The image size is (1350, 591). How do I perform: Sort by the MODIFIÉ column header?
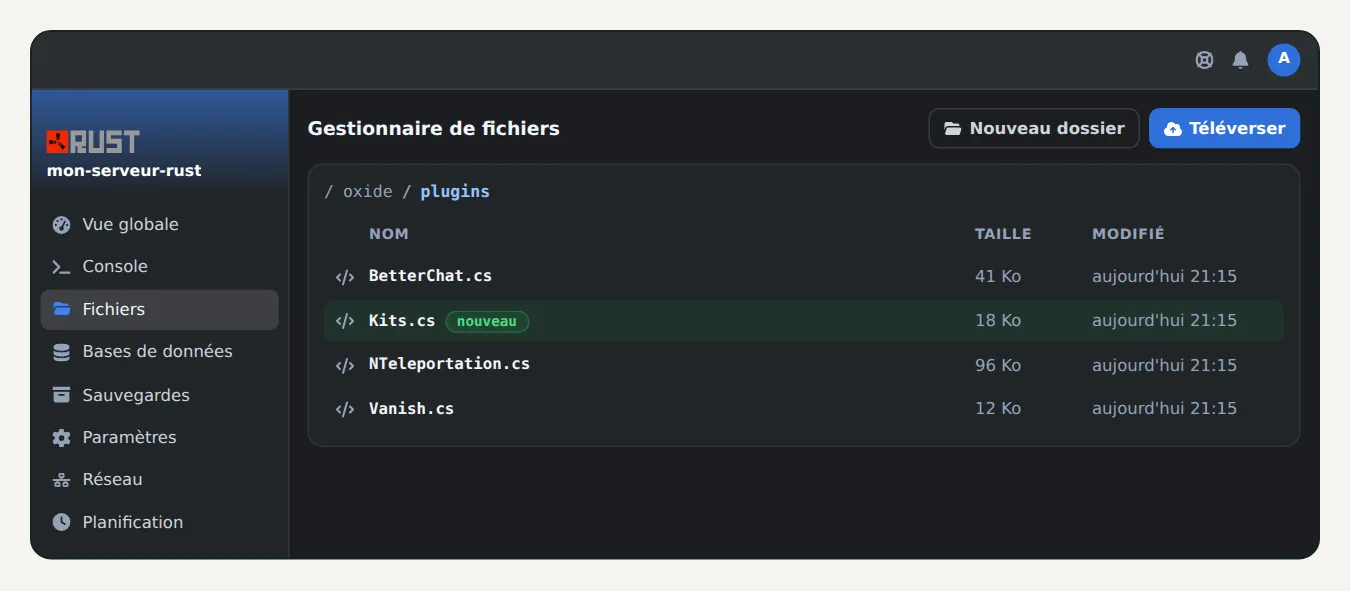point(1128,234)
